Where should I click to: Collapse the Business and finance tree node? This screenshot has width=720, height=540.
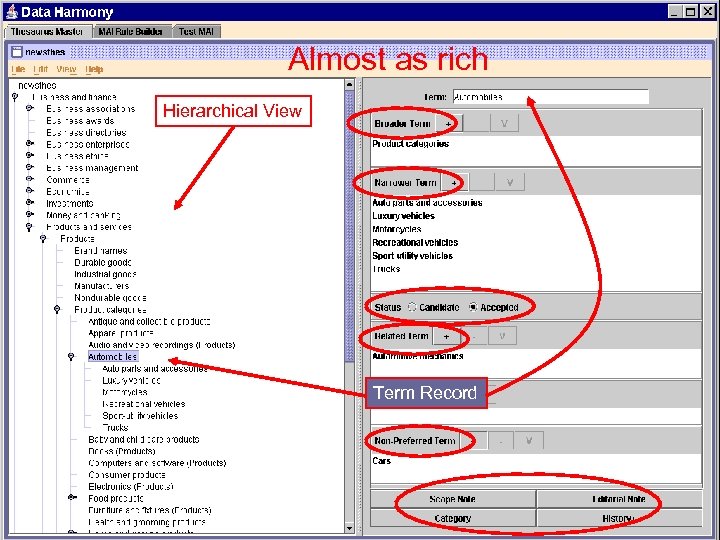15,97
